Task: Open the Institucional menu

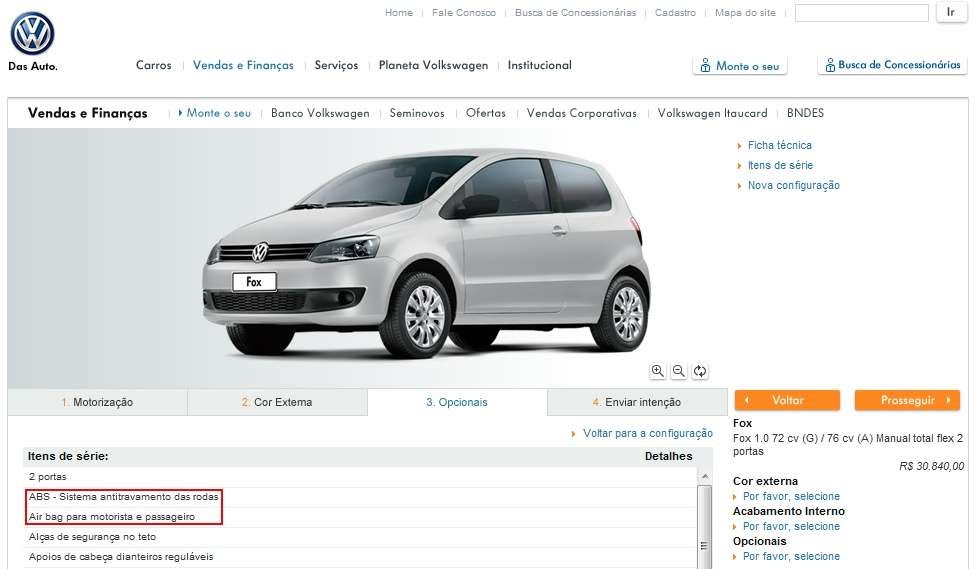Action: tap(540, 65)
